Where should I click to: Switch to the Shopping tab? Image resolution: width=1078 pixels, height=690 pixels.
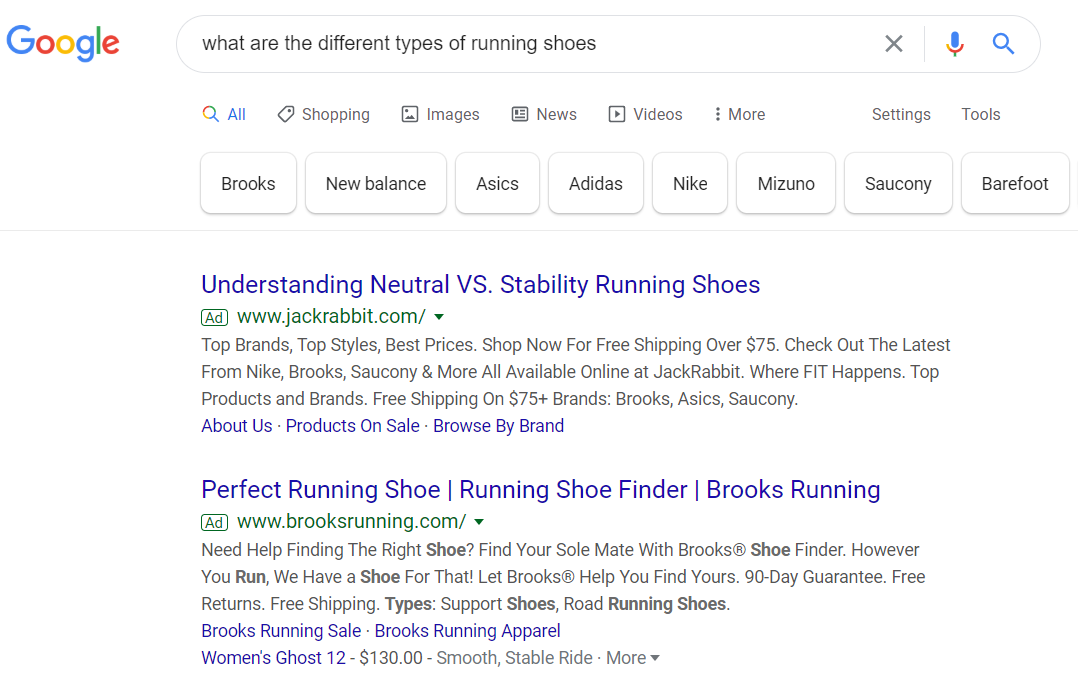[x=323, y=114]
